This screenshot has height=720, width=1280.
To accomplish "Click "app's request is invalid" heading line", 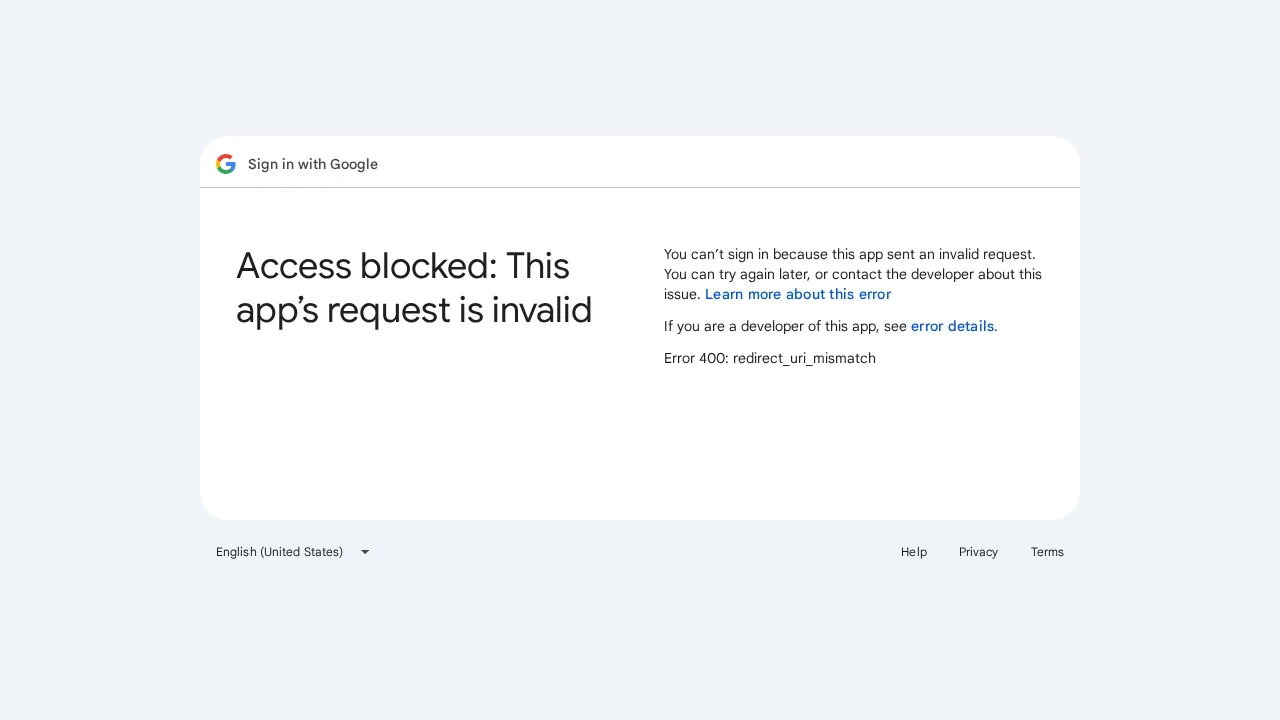I will (413, 310).
